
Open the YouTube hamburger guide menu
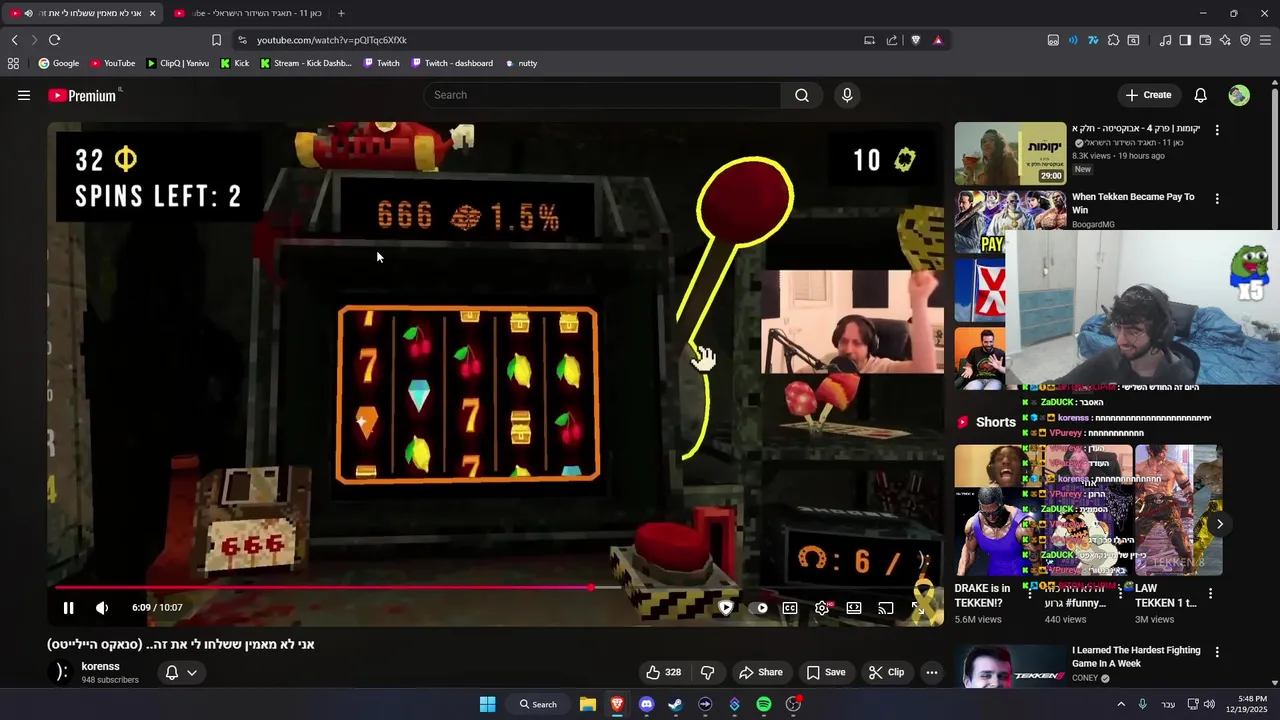click(24, 95)
